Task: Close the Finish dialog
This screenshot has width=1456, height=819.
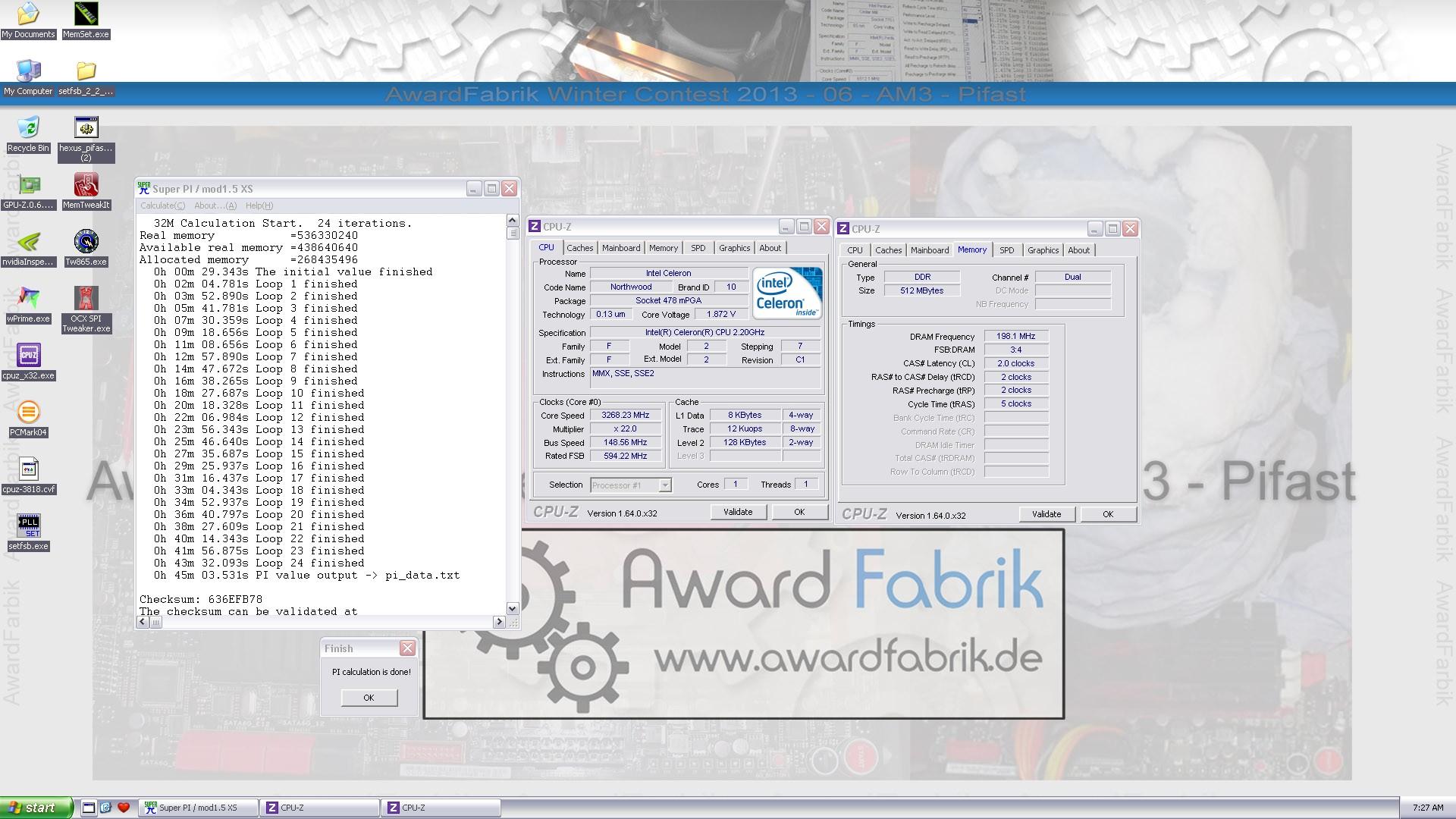Action: tap(407, 648)
